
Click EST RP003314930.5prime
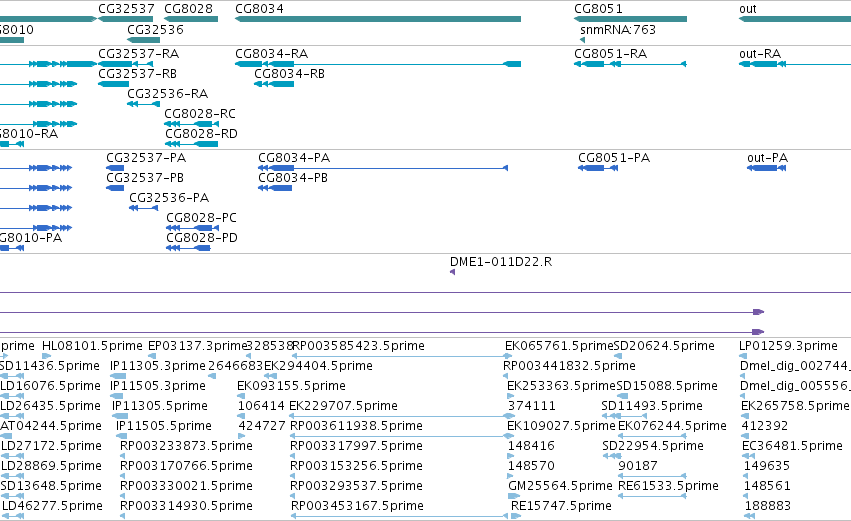186,507
